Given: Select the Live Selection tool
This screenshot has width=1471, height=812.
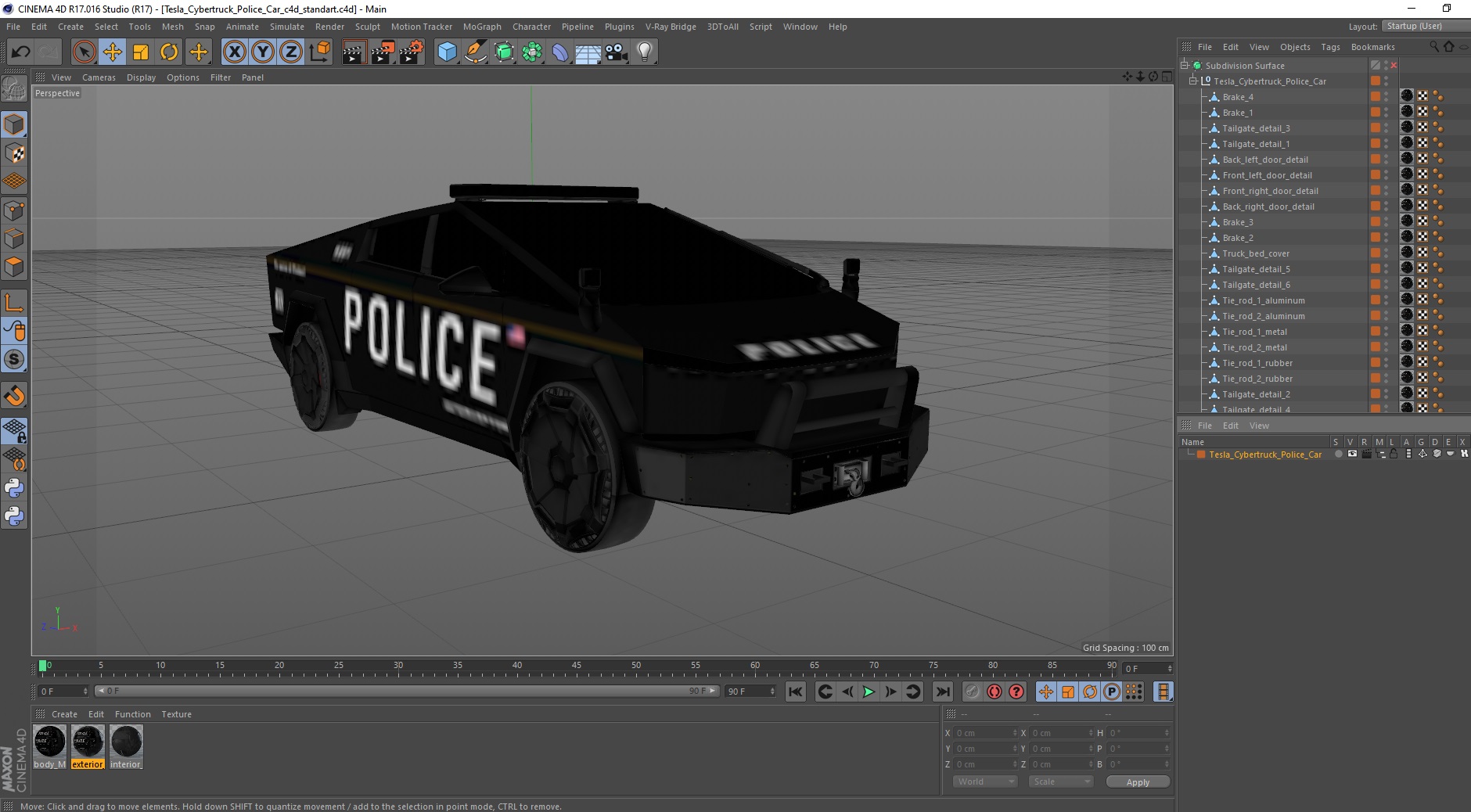Looking at the screenshot, I should [84, 52].
